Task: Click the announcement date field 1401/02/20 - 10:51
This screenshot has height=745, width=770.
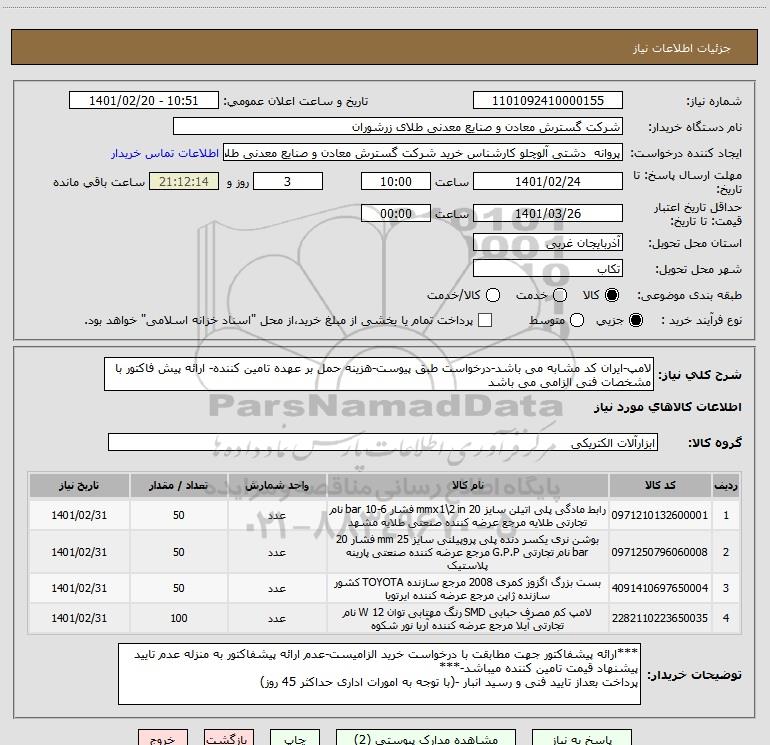Action: [x=144, y=101]
